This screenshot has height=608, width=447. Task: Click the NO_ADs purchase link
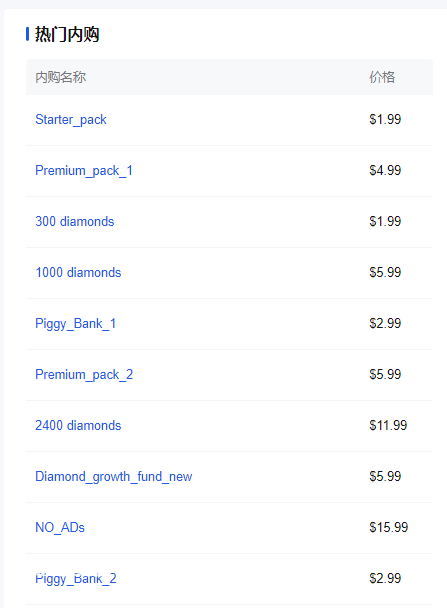[x=60, y=528]
